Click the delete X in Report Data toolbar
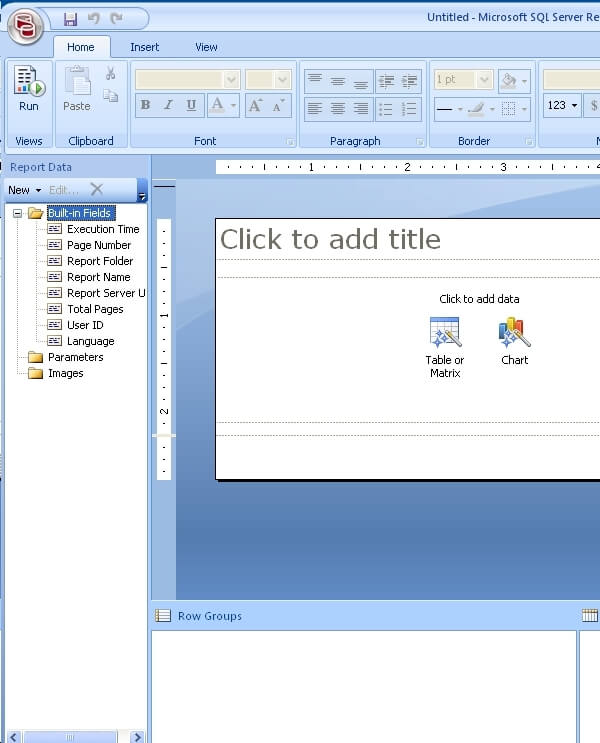 click(x=97, y=190)
